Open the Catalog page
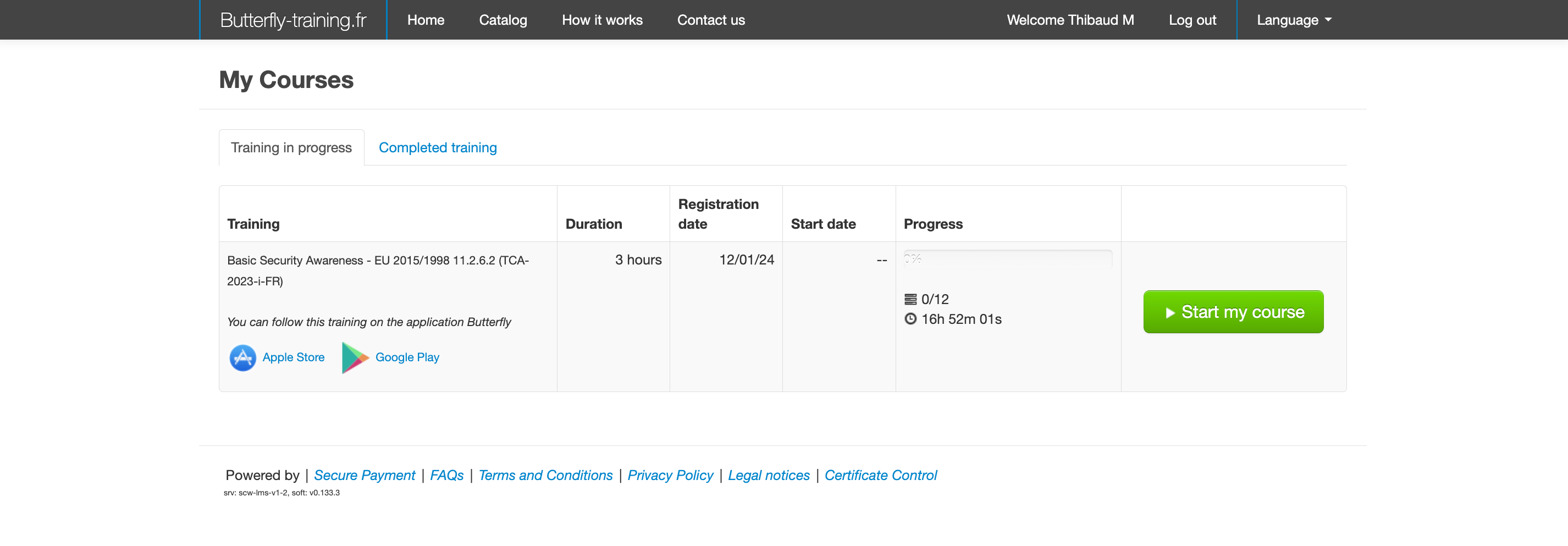 [x=503, y=20]
